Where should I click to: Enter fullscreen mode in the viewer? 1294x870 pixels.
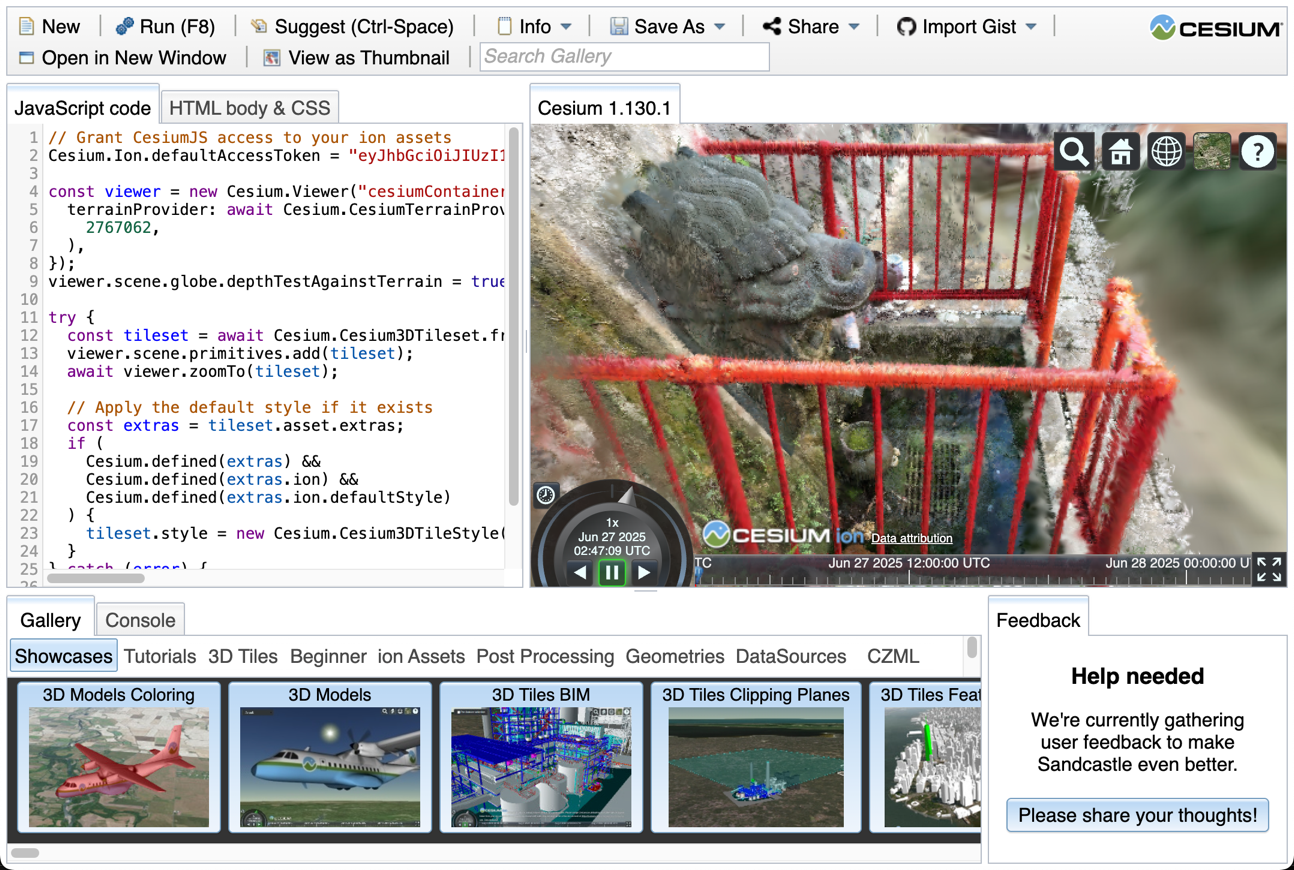1268,568
